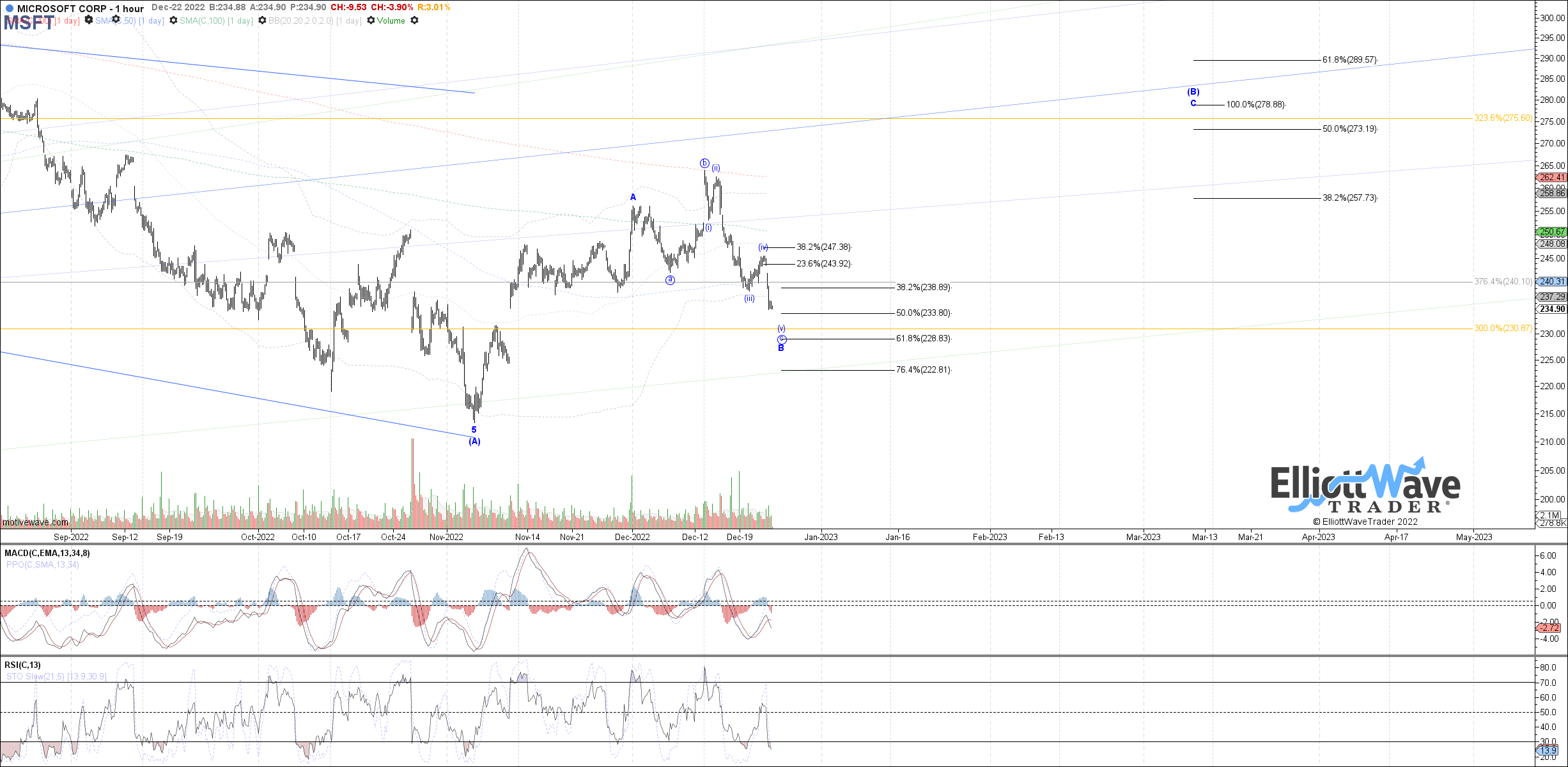Open the Volume study settings gear

(414, 20)
